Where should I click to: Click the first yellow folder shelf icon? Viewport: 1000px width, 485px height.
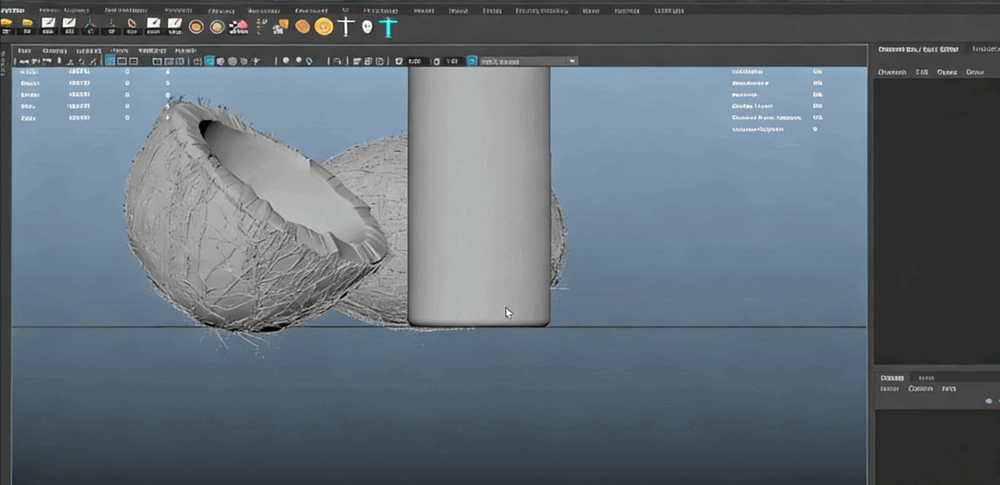(7, 23)
